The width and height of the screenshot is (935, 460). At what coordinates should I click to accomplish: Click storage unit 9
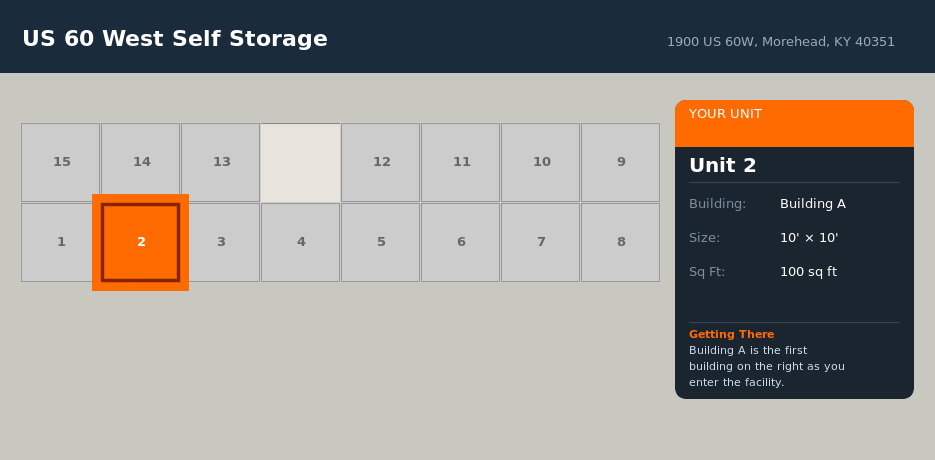[x=621, y=162]
